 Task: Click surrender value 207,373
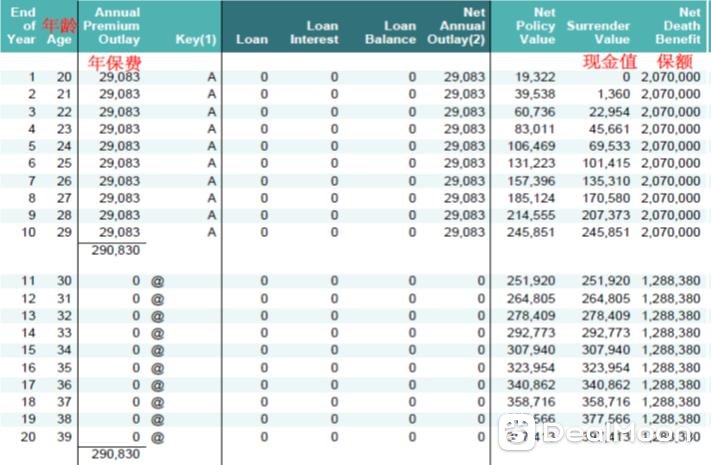coord(606,215)
